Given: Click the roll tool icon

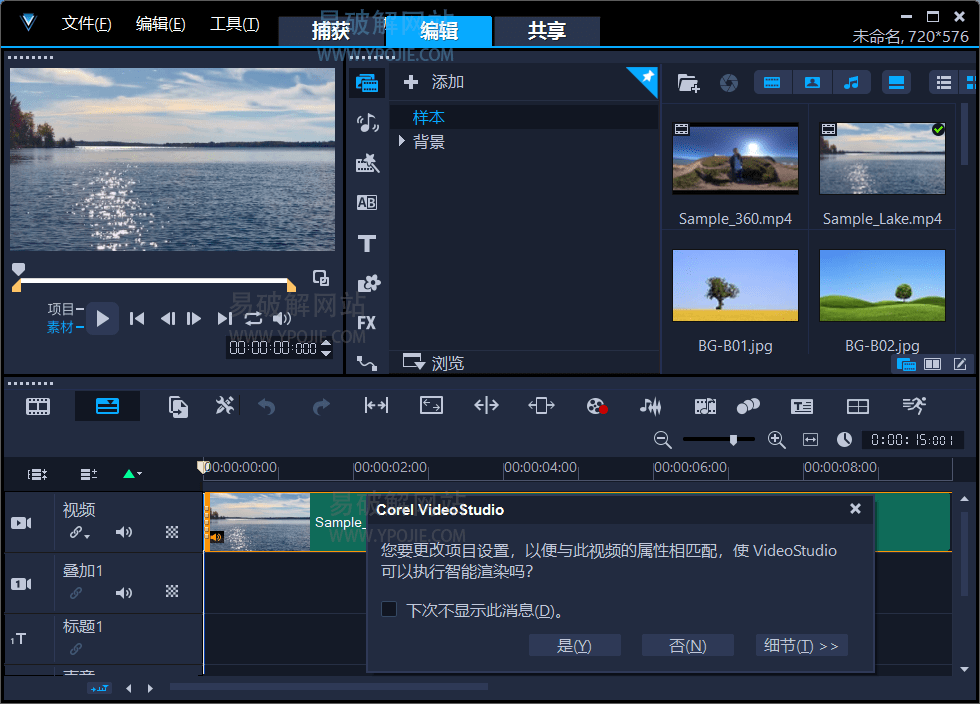Looking at the screenshot, I should 486,406.
